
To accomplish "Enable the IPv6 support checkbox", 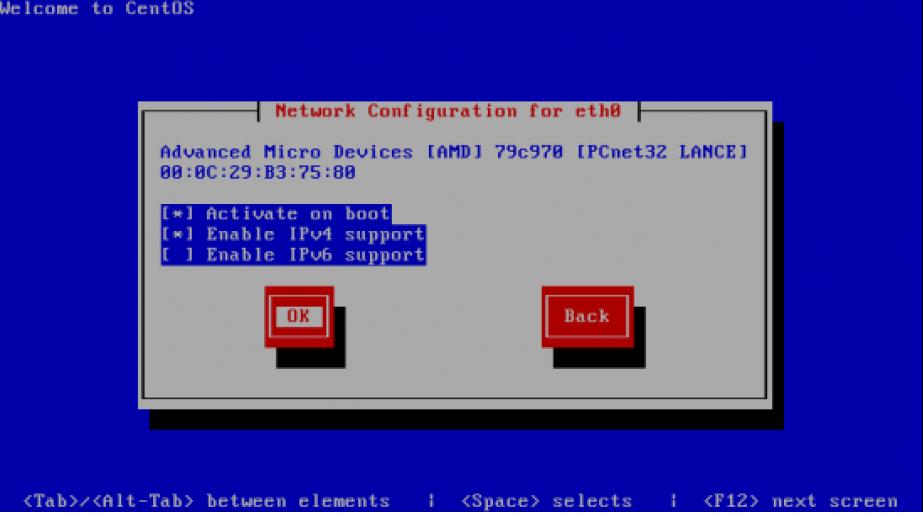I will coord(293,255).
